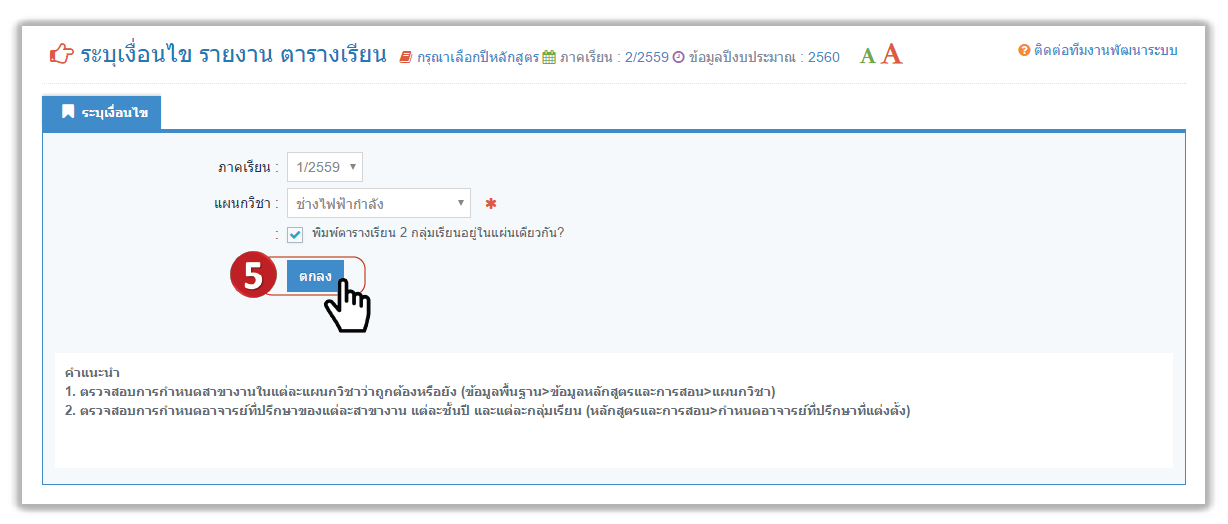
Task: Click advice line 1 about แผนกวิชา
Action: tap(420, 391)
